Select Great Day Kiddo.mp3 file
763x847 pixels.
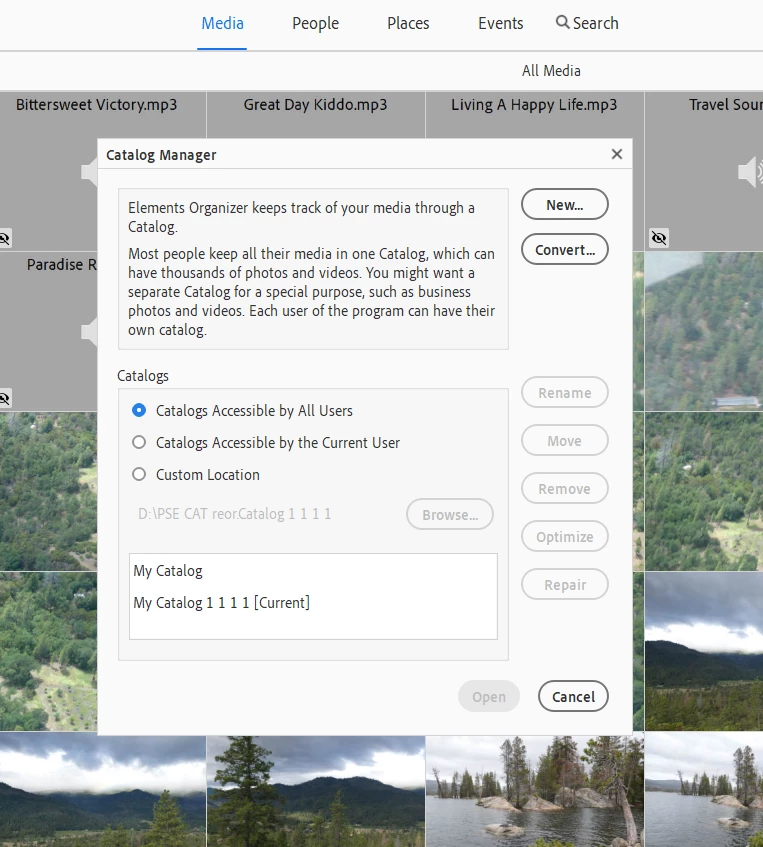tap(316, 104)
